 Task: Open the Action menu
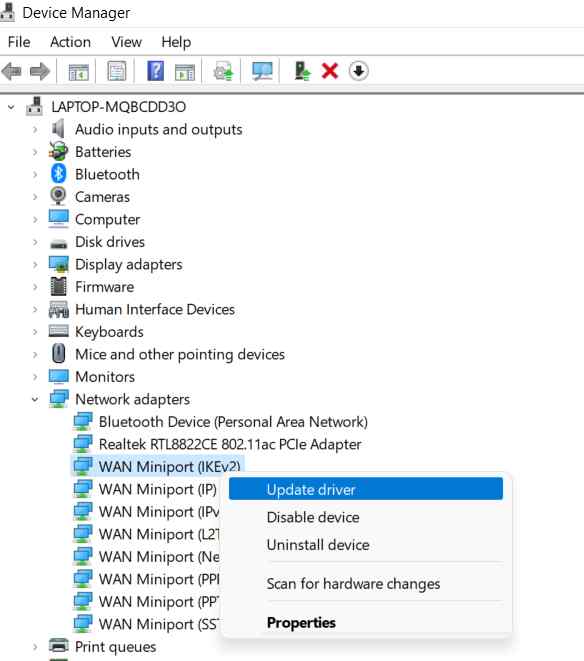(70, 42)
